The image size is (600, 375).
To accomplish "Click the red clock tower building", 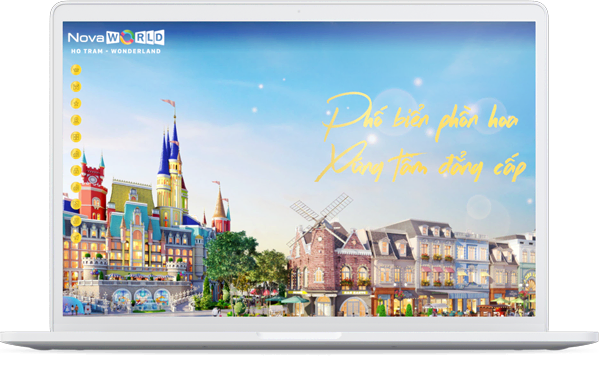I will [93, 188].
